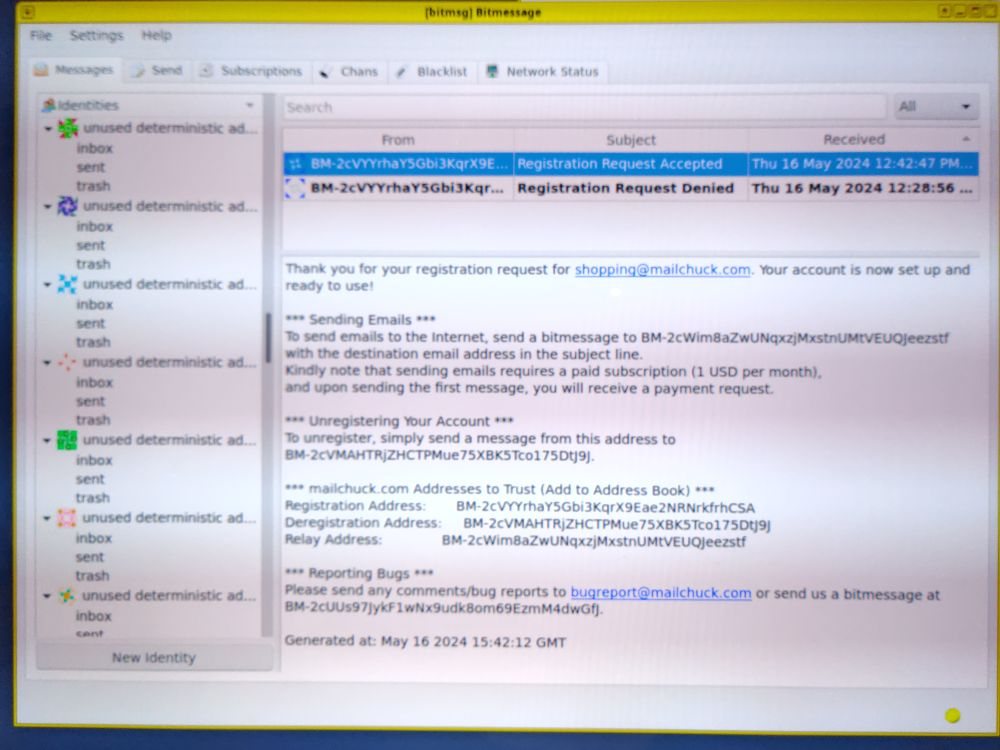Select the Registration Request Accepted subject

pos(619,164)
